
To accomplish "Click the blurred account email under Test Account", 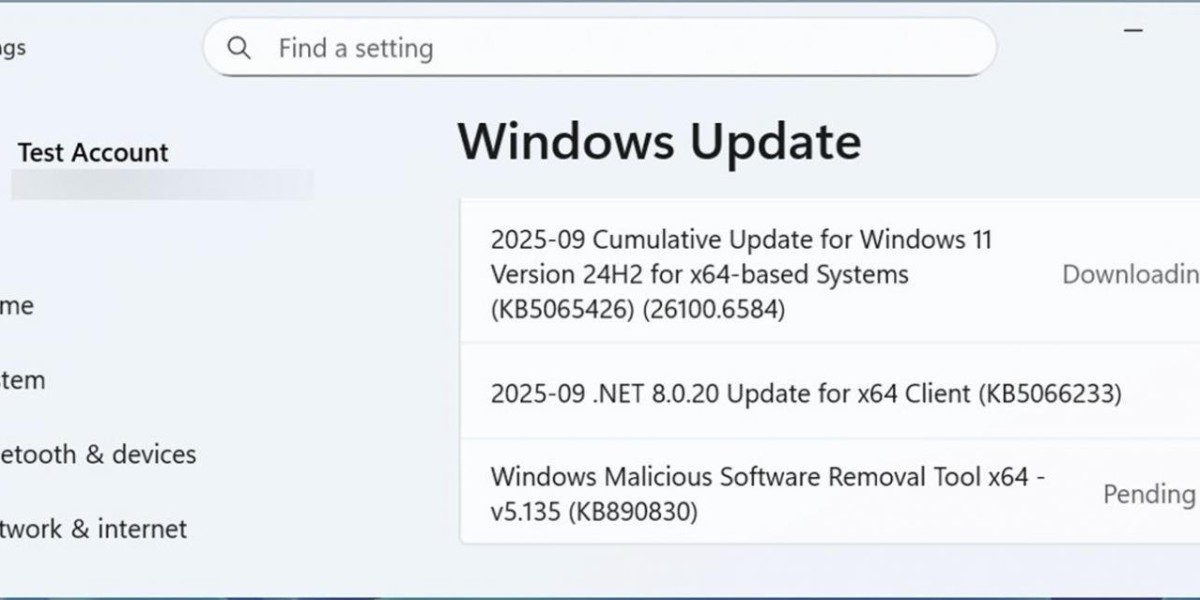I will click(160, 185).
